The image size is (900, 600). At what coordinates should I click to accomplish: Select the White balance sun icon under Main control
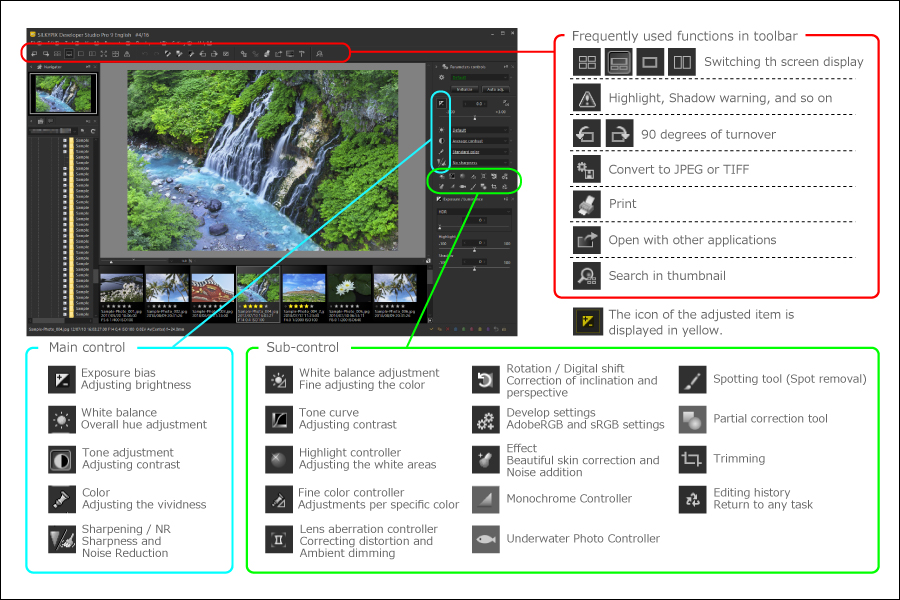tap(62, 419)
